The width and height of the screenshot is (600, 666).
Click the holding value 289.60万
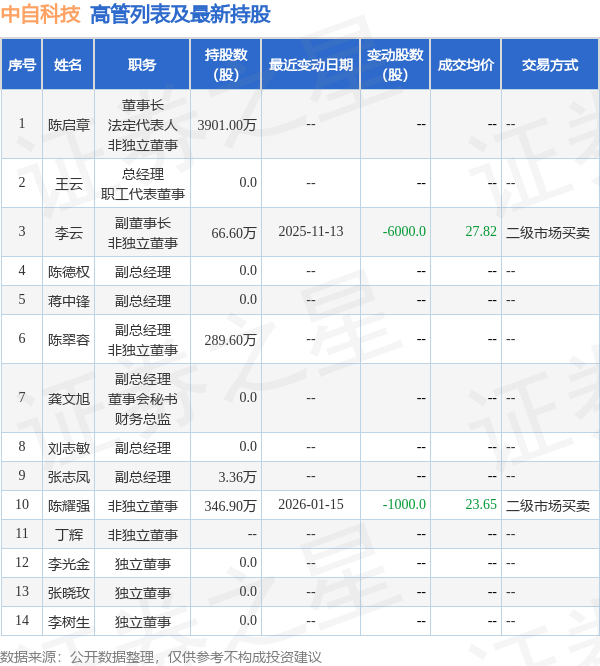point(231,339)
